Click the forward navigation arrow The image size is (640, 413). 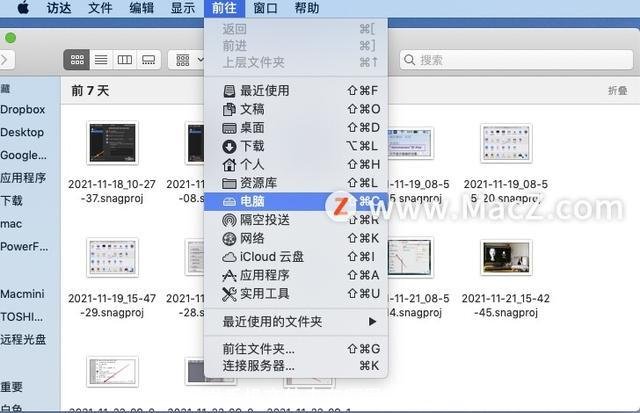[x=6, y=60]
